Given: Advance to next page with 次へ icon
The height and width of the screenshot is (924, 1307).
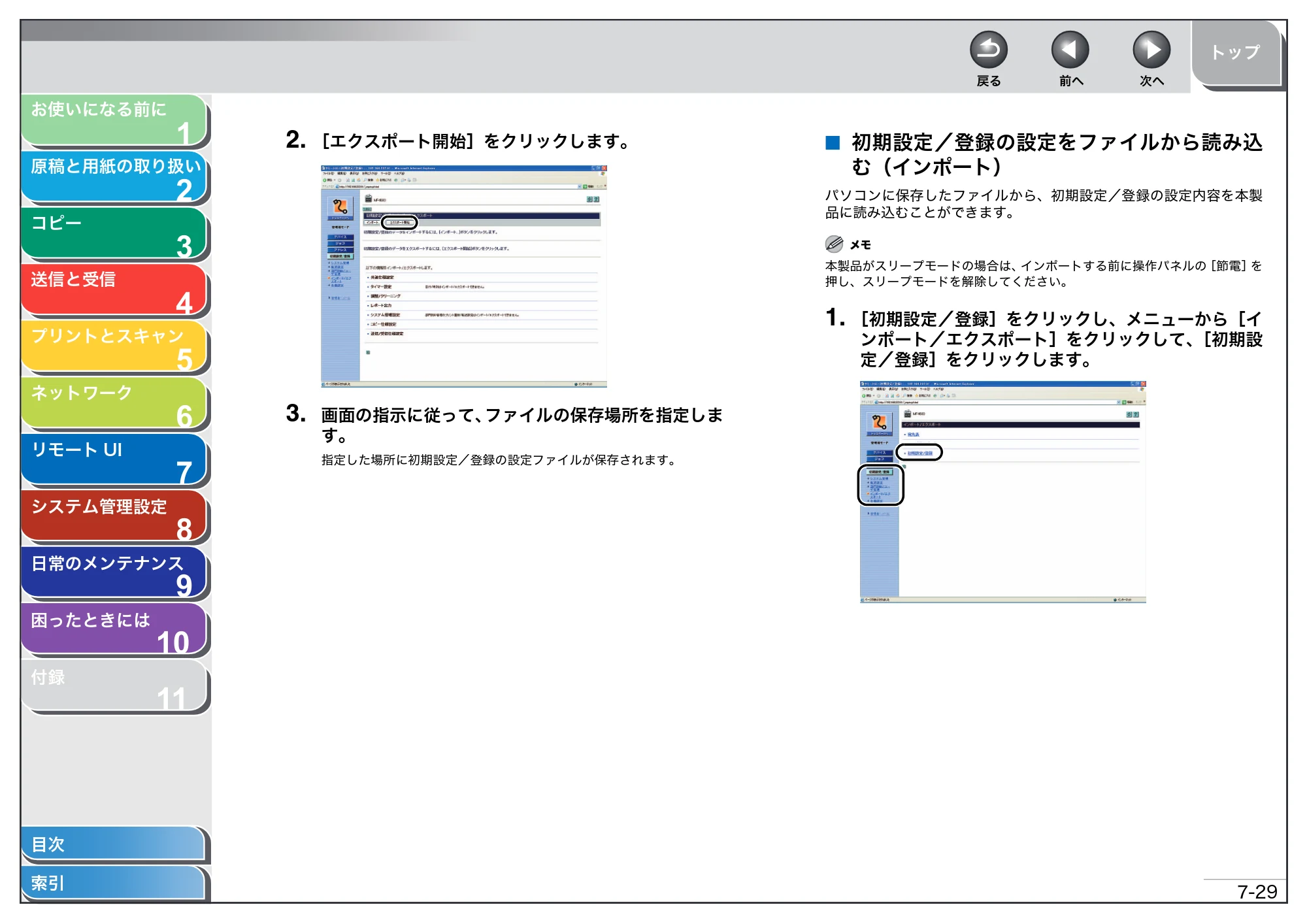Looking at the screenshot, I should [1151, 50].
